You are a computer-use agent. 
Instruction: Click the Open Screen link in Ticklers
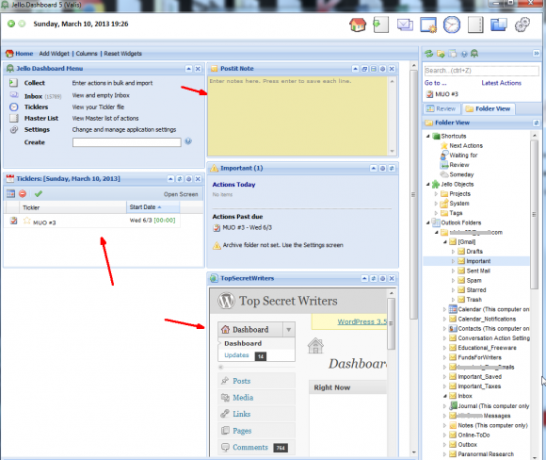pos(181,194)
